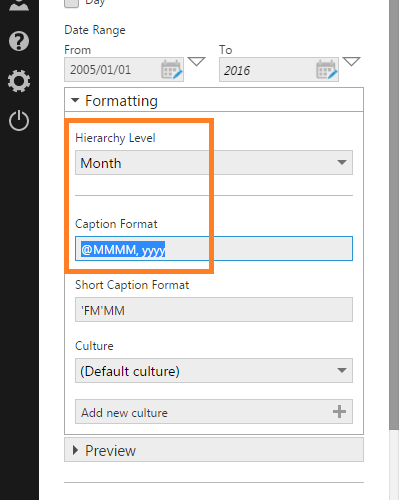Click the plus icon to add culture
The image size is (399, 500).
tap(339, 412)
